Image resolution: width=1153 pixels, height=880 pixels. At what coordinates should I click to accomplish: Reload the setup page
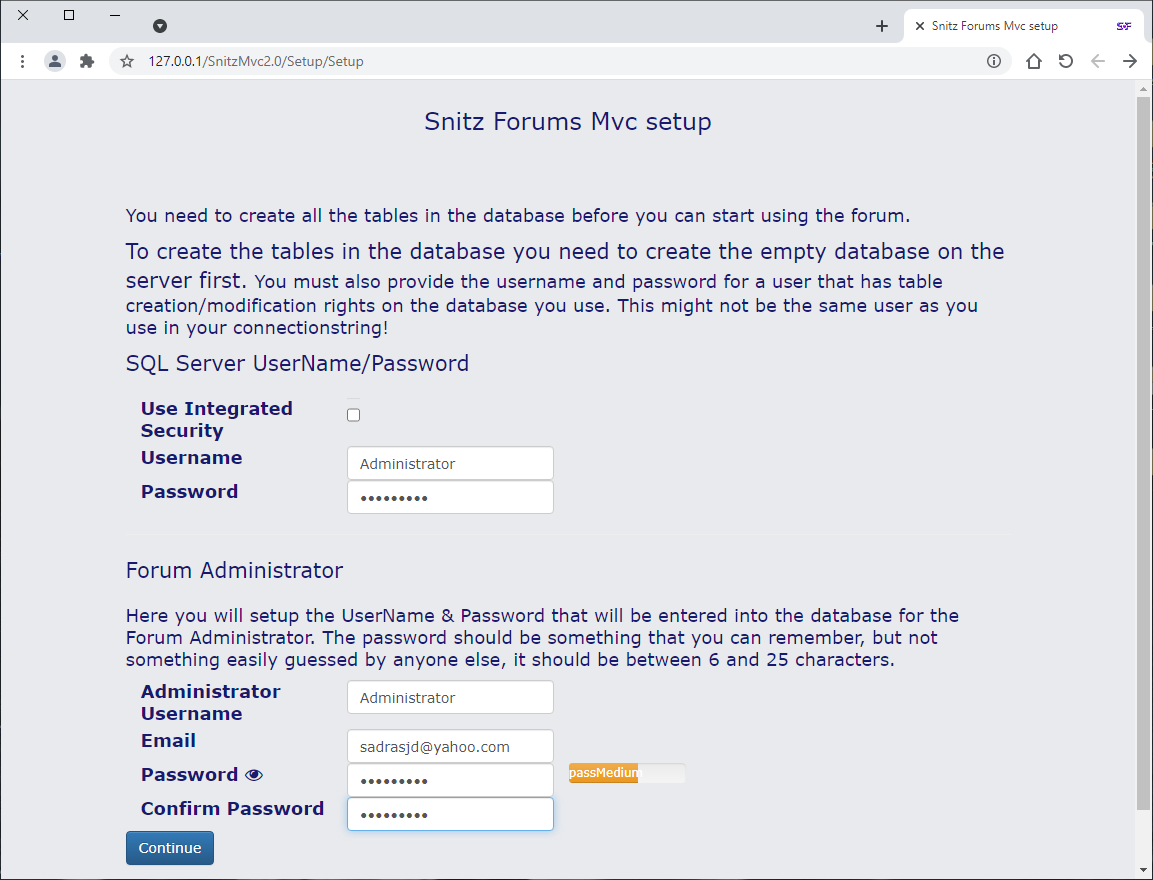point(1066,61)
